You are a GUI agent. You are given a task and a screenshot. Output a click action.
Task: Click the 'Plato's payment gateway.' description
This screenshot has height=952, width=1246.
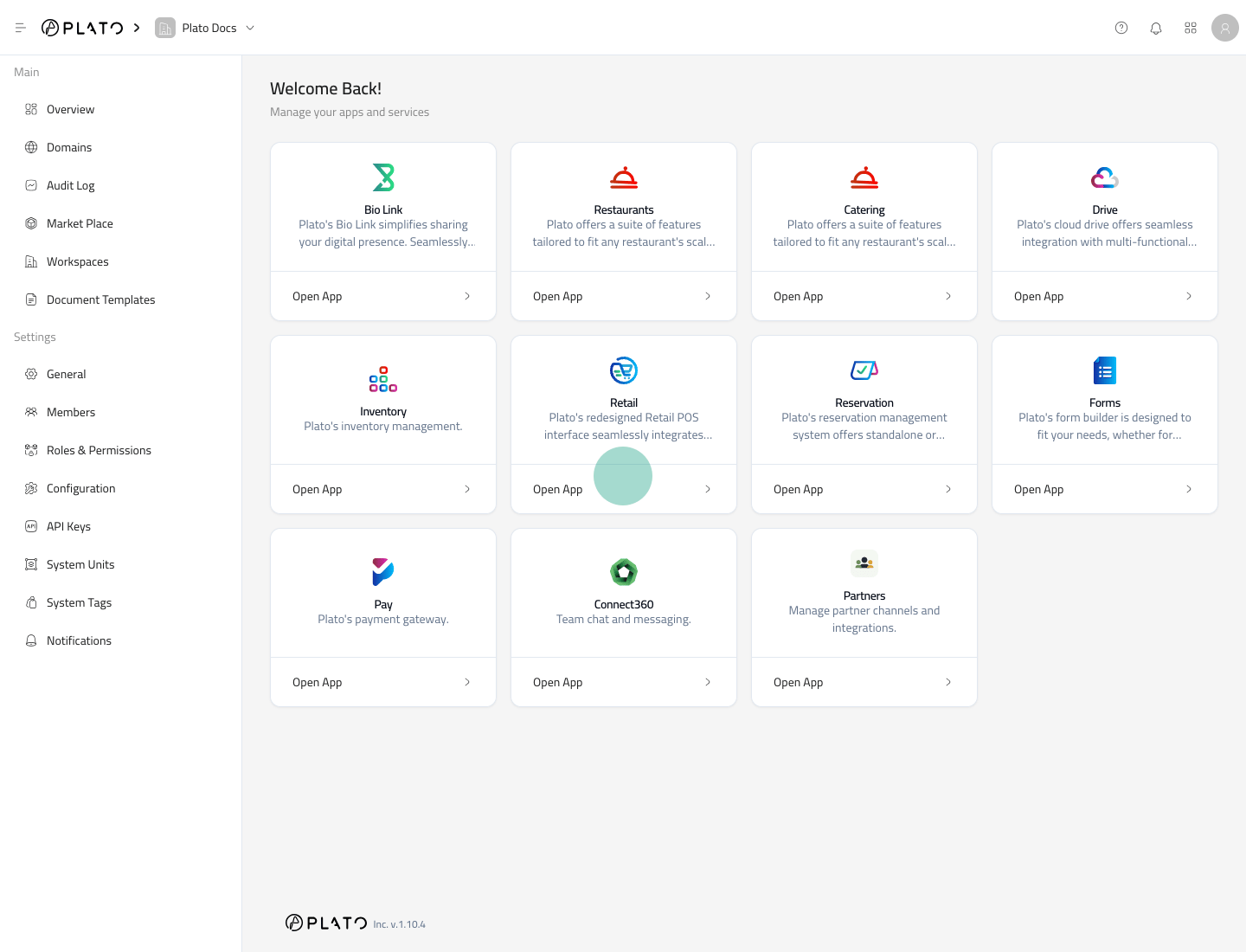383,619
